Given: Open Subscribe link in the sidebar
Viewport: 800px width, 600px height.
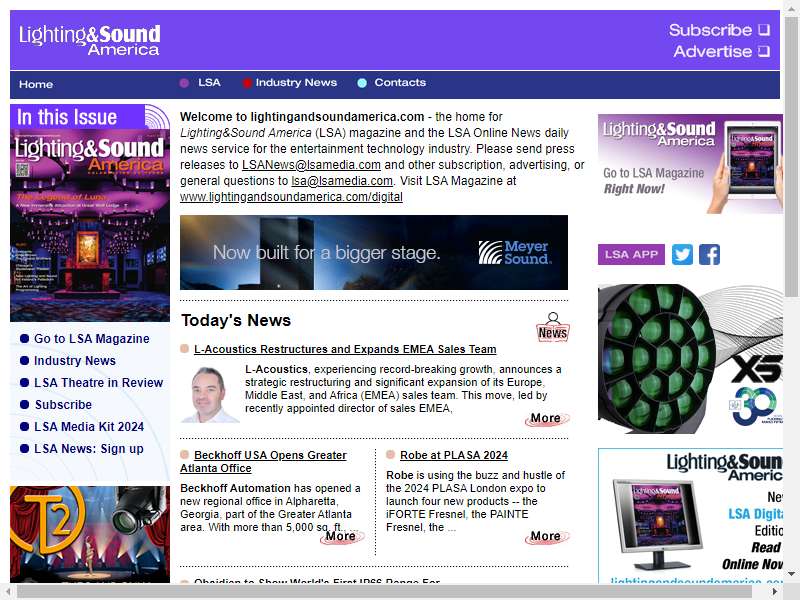Looking at the screenshot, I should click(63, 404).
